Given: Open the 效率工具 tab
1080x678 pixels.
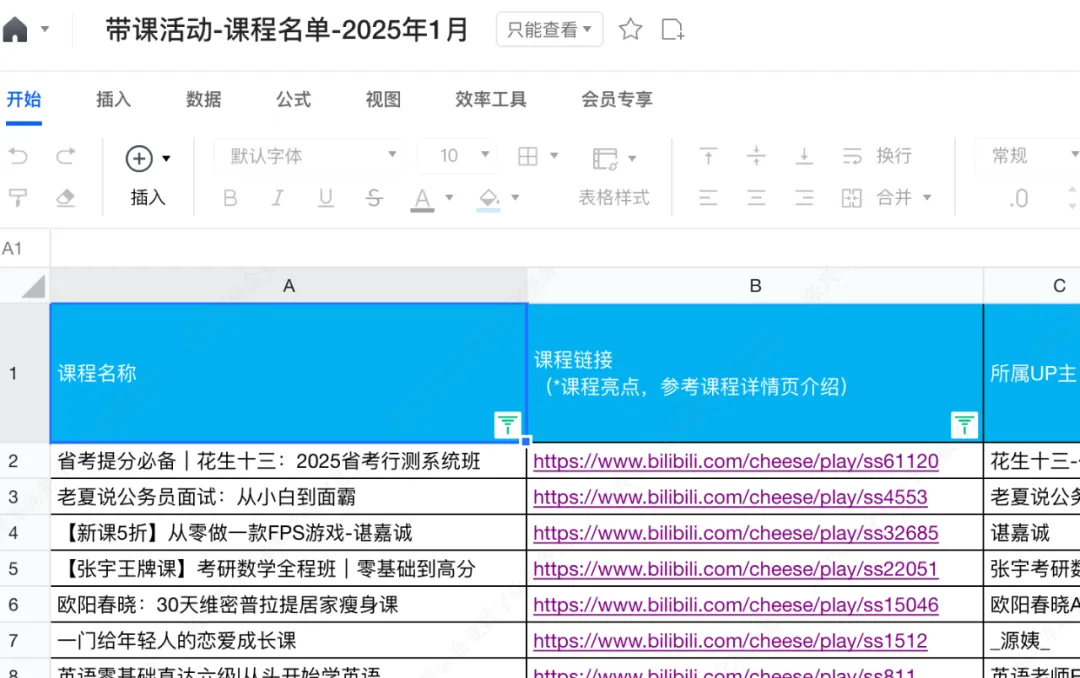Looking at the screenshot, I should click(x=490, y=99).
